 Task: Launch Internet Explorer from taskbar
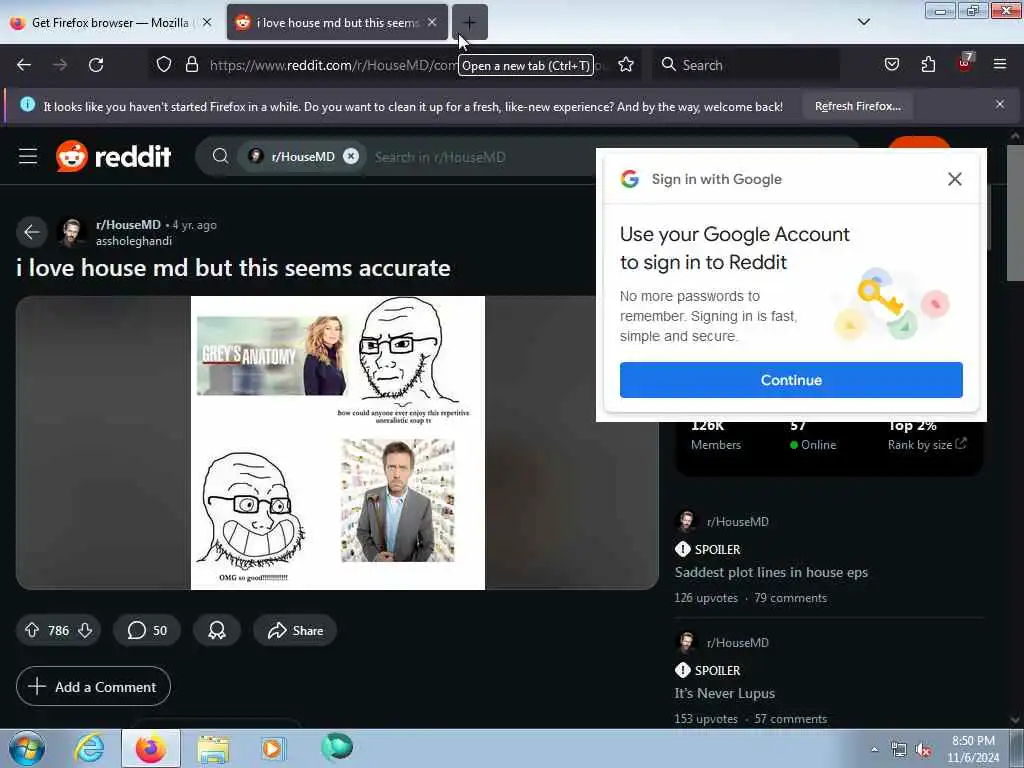(89, 748)
